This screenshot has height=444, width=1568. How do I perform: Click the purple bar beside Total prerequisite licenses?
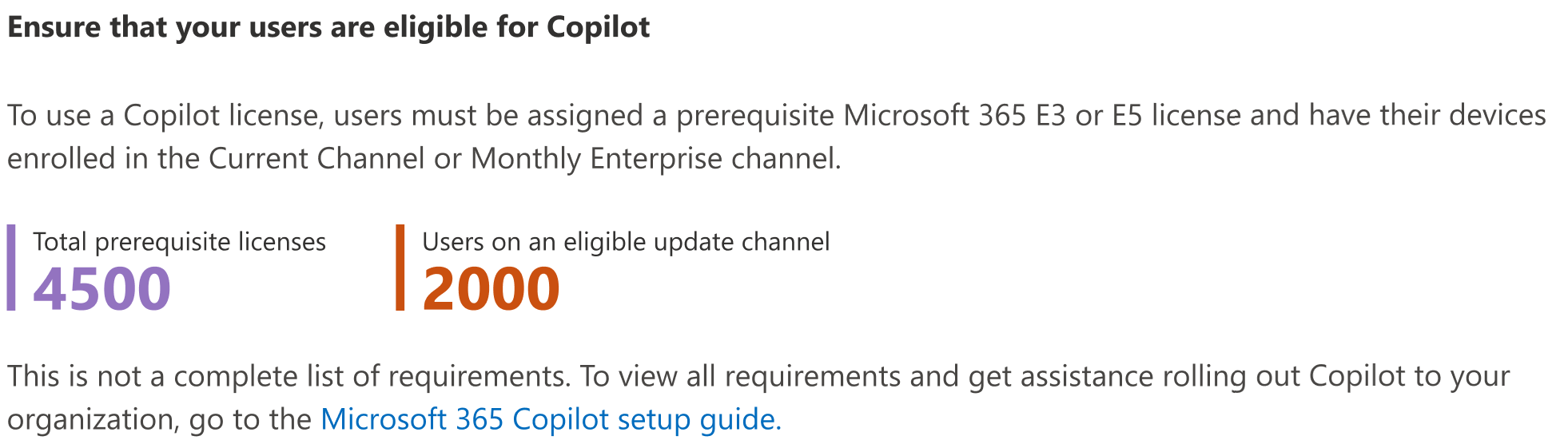11,268
